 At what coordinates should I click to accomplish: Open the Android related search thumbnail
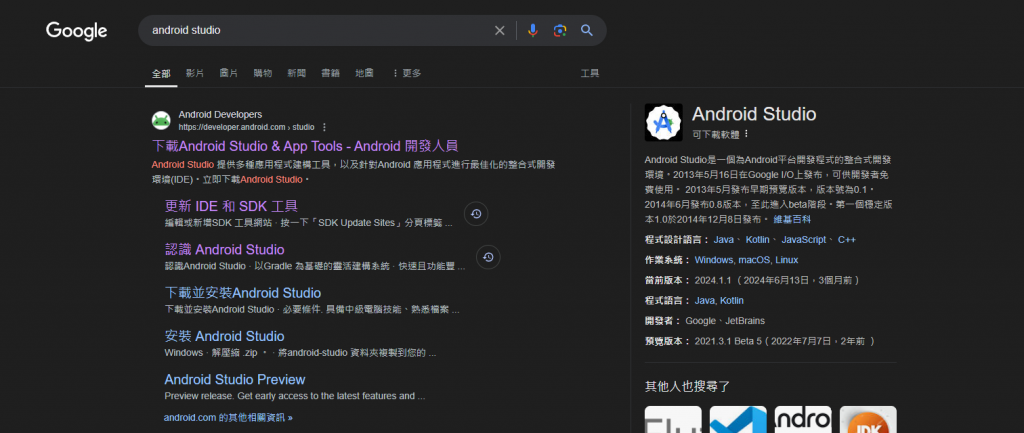[803, 419]
